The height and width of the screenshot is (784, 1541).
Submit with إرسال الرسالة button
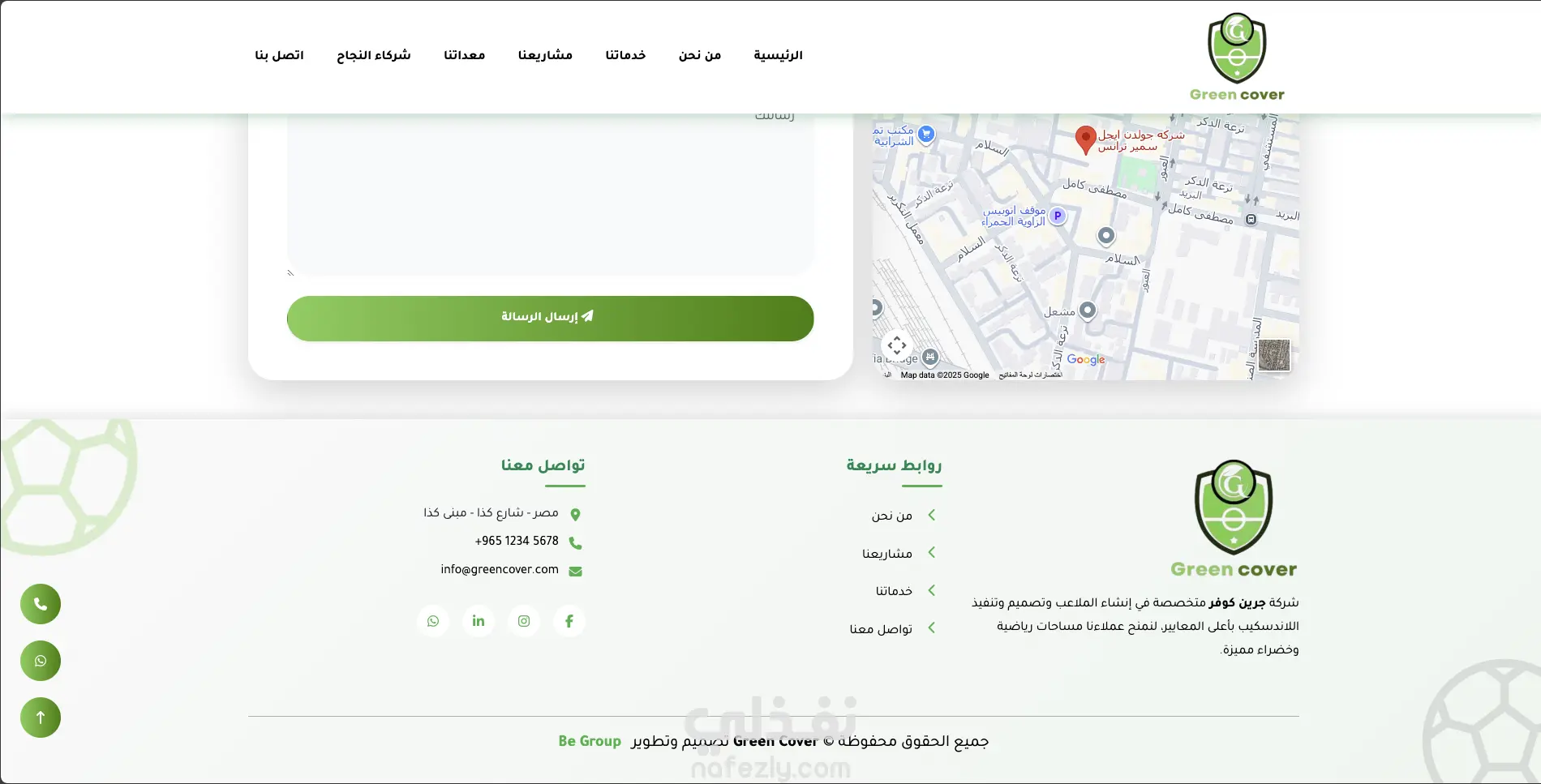550,319
